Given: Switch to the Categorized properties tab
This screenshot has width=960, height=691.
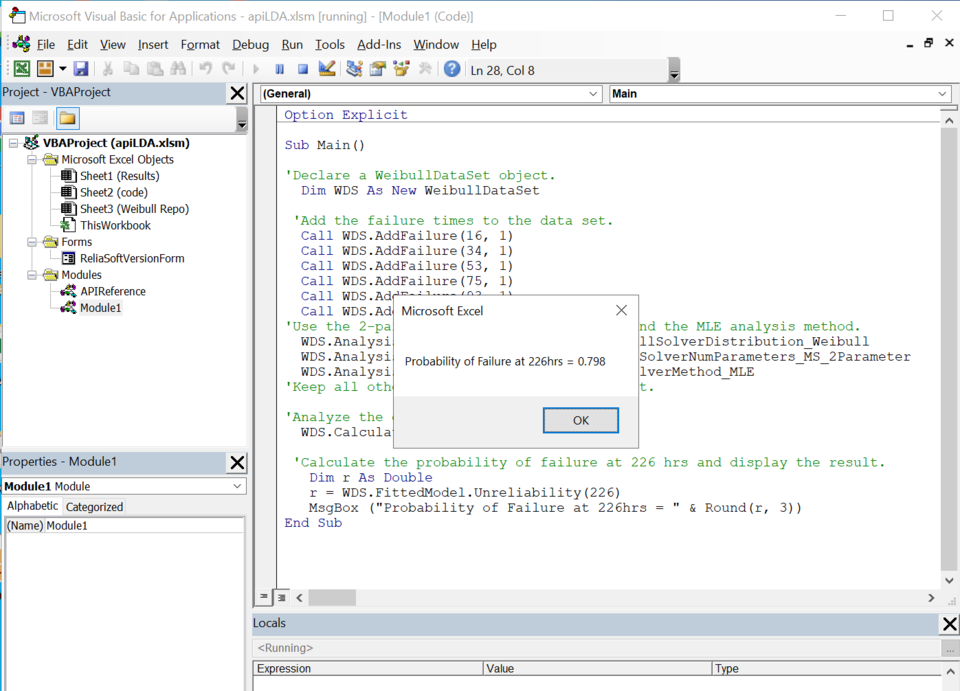Looking at the screenshot, I should click(94, 507).
